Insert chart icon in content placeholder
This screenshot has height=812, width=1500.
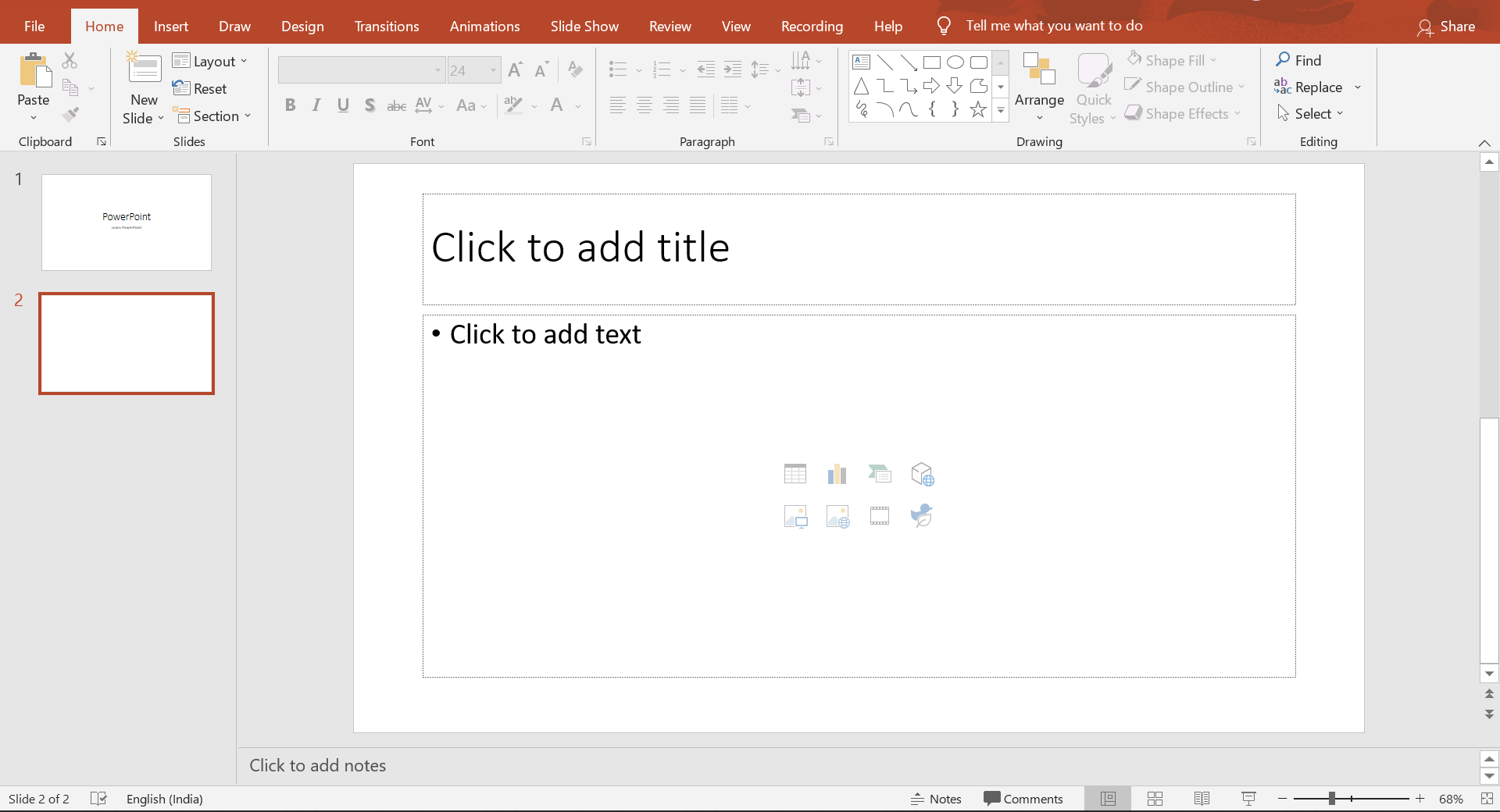(837, 474)
